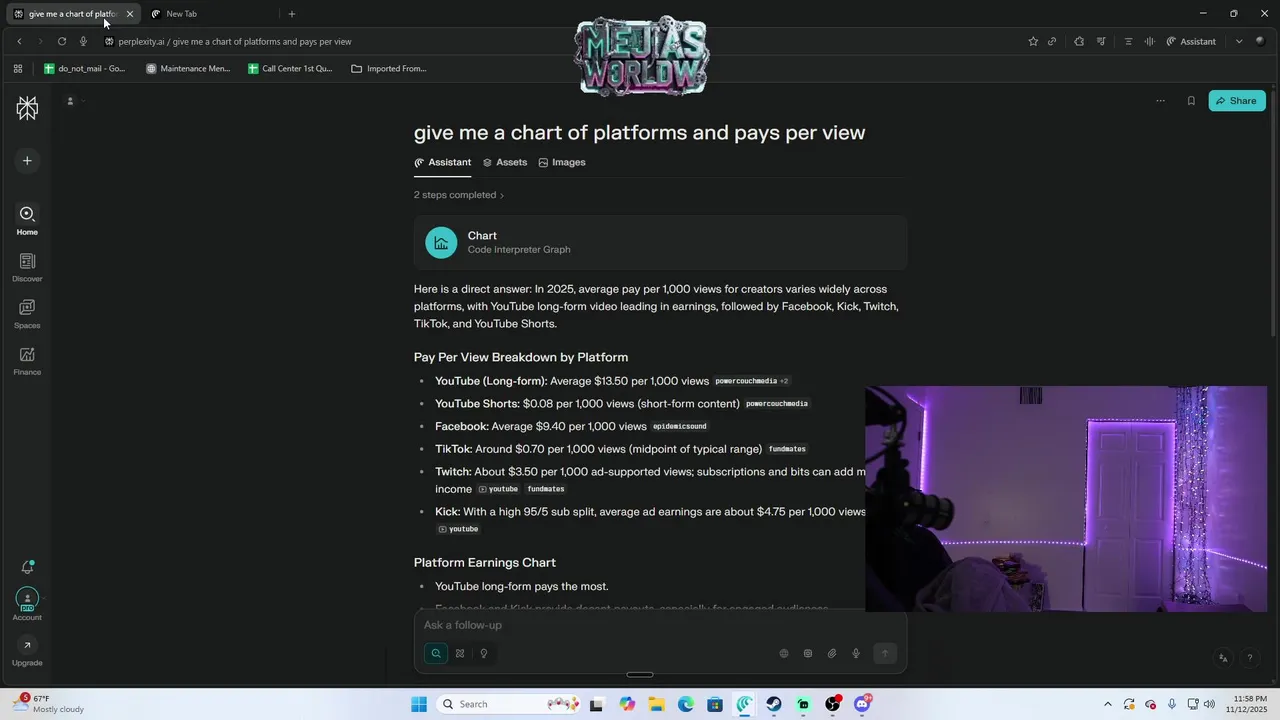Switch to the Assistant tab
This screenshot has width=1280, height=720.
(443, 162)
